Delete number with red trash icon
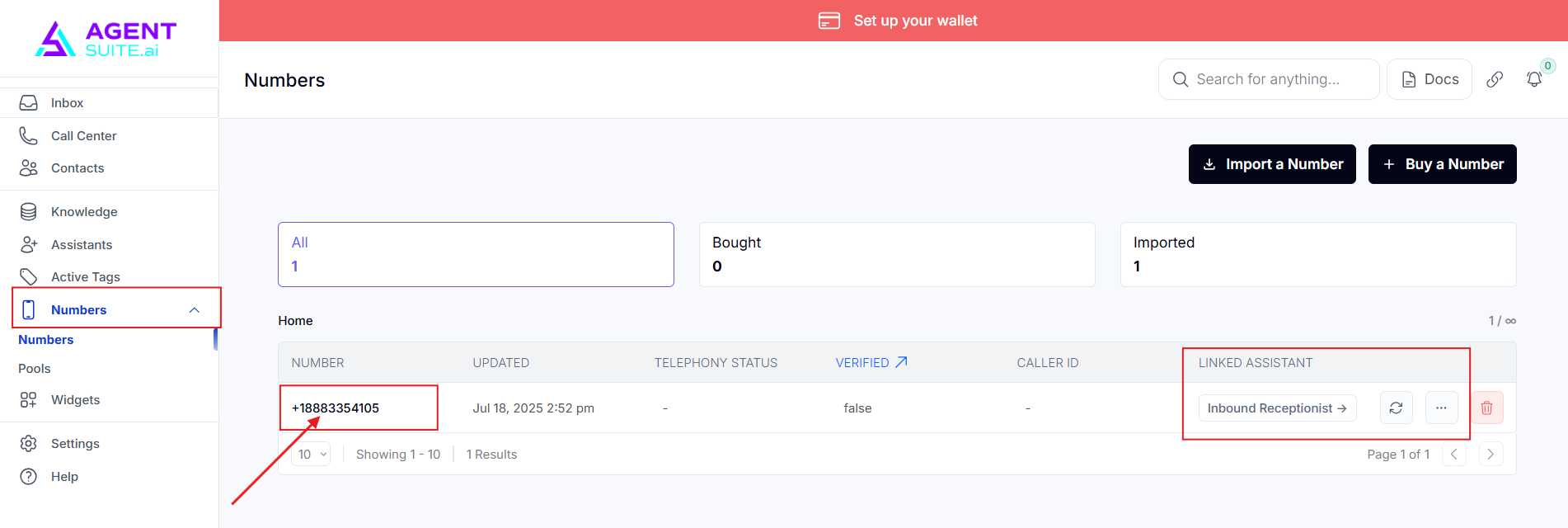The height and width of the screenshot is (528, 1568). (1486, 408)
